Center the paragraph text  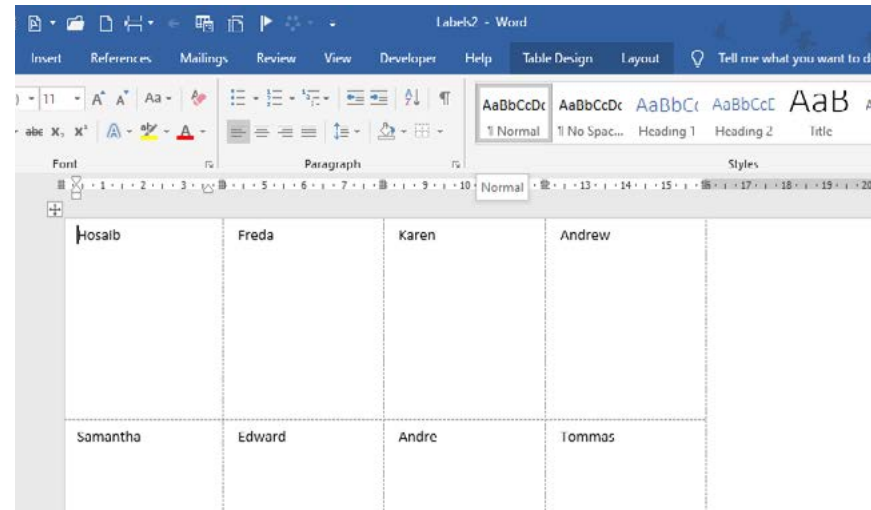262,132
